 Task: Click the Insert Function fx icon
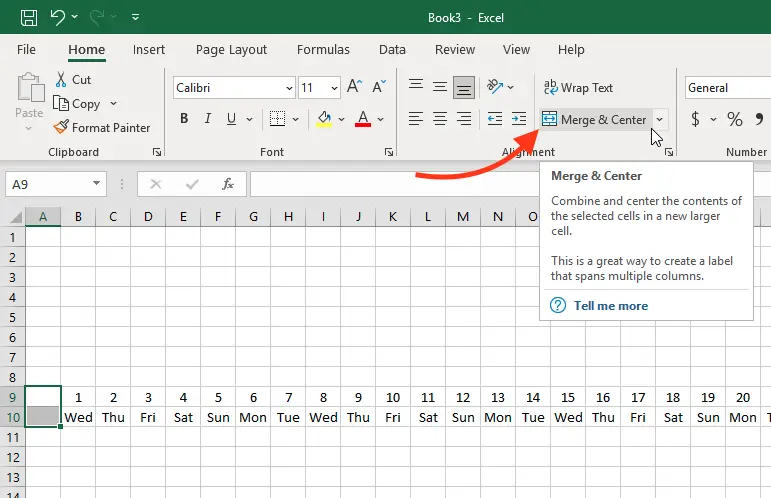pyautogui.click(x=228, y=184)
